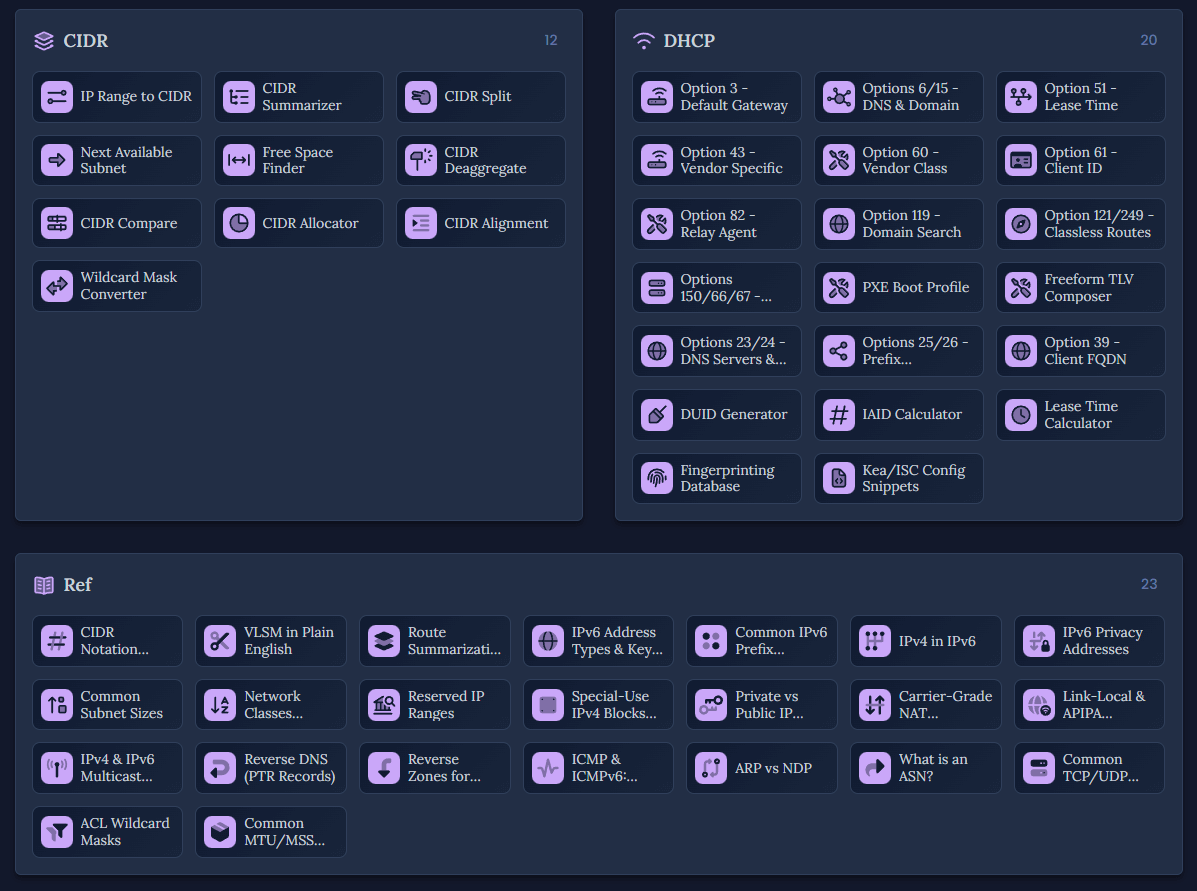Click the IP Range to CIDR icon

[57, 97]
